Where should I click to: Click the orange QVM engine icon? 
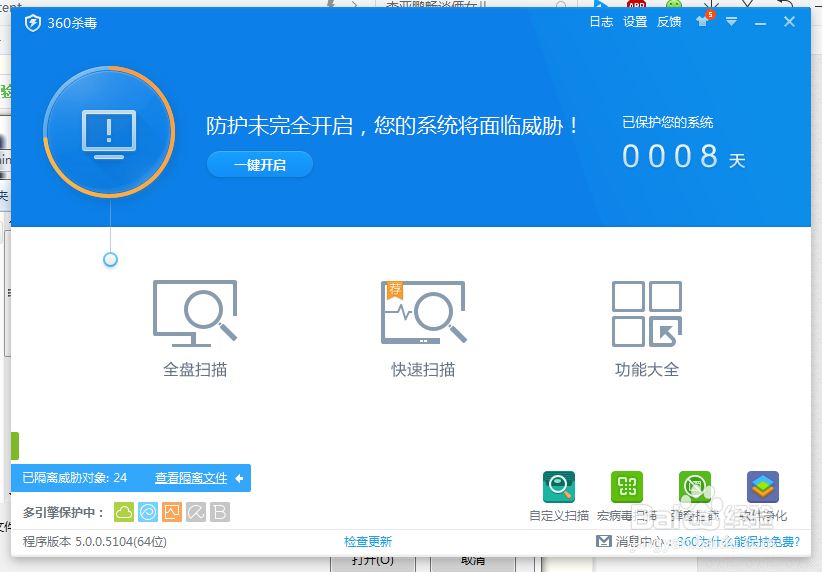172,512
